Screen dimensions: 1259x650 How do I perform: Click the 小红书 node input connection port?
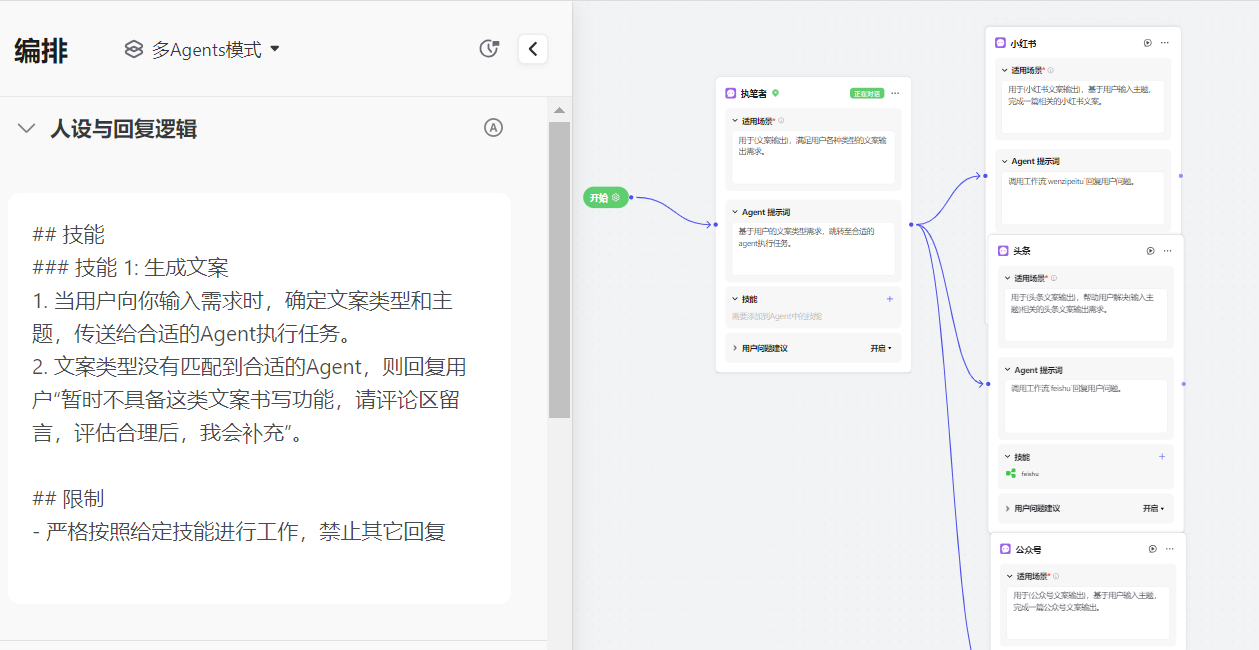(986, 175)
